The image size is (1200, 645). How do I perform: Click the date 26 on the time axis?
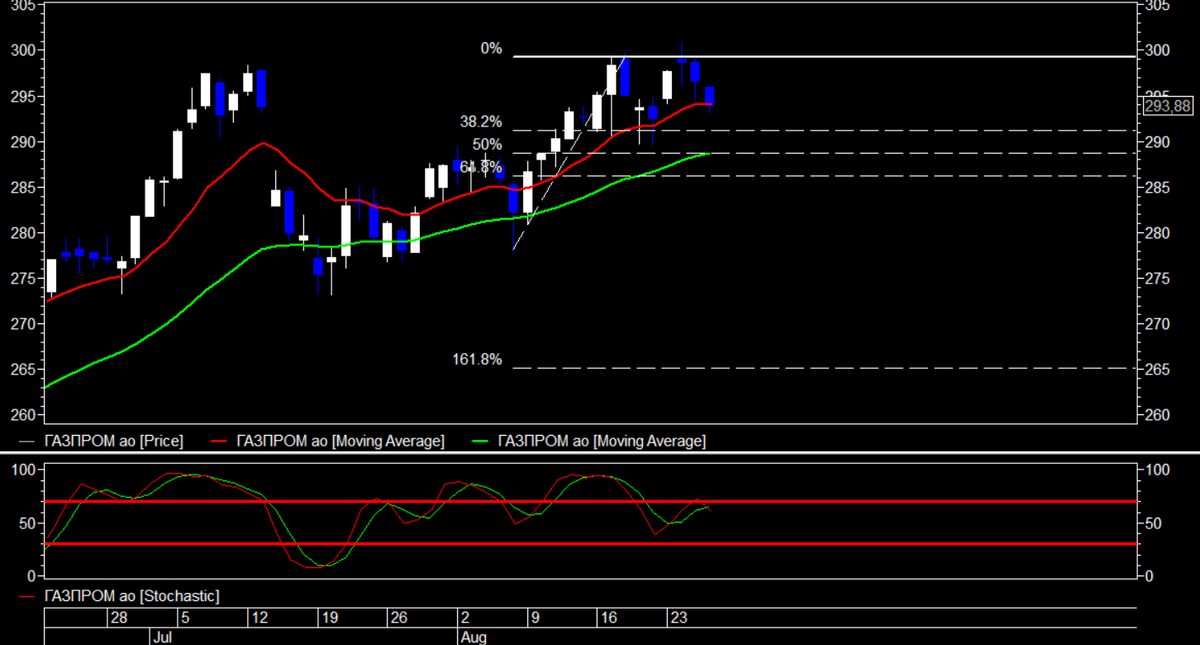(x=398, y=618)
